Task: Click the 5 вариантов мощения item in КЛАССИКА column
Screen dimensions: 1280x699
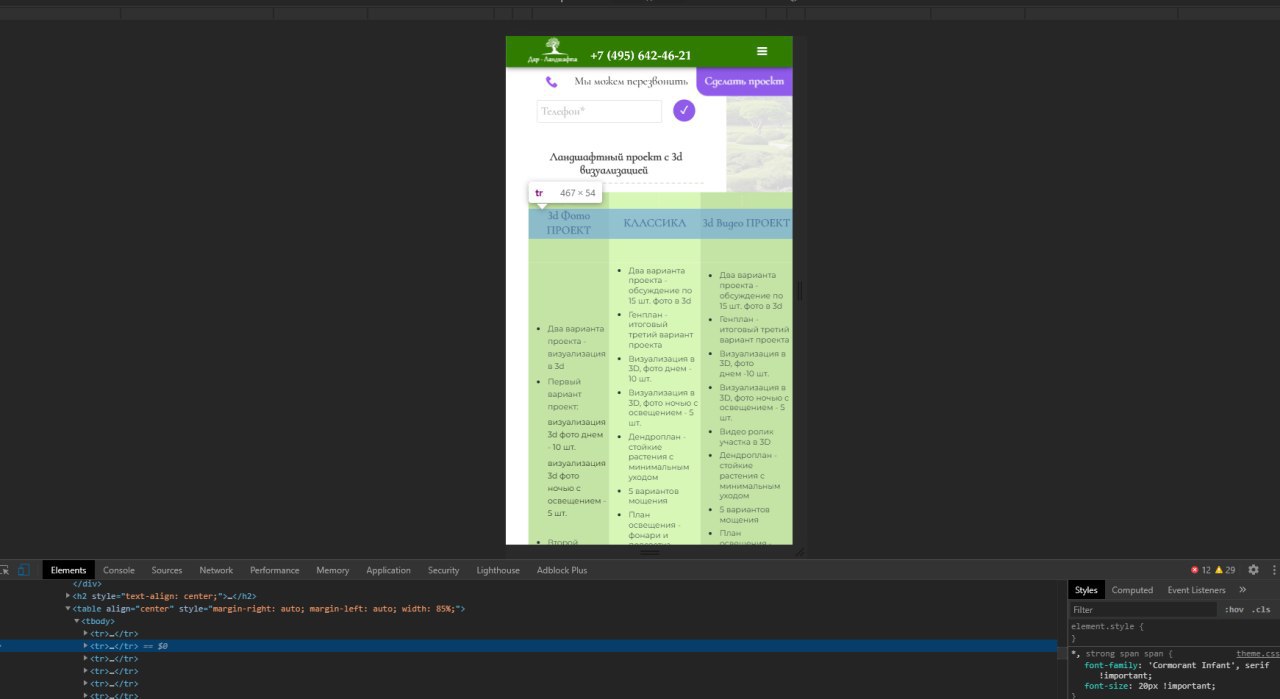Action: pyautogui.click(x=654, y=495)
